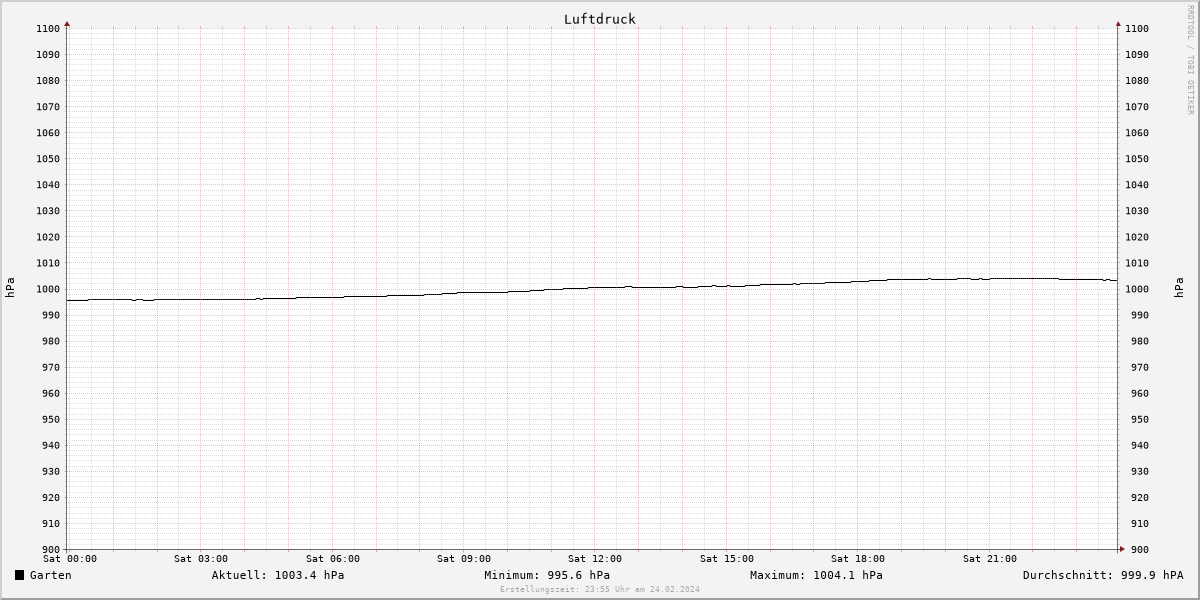The width and height of the screenshot is (1200, 600).
Task: Click the Garten legend label
Action: (50, 575)
